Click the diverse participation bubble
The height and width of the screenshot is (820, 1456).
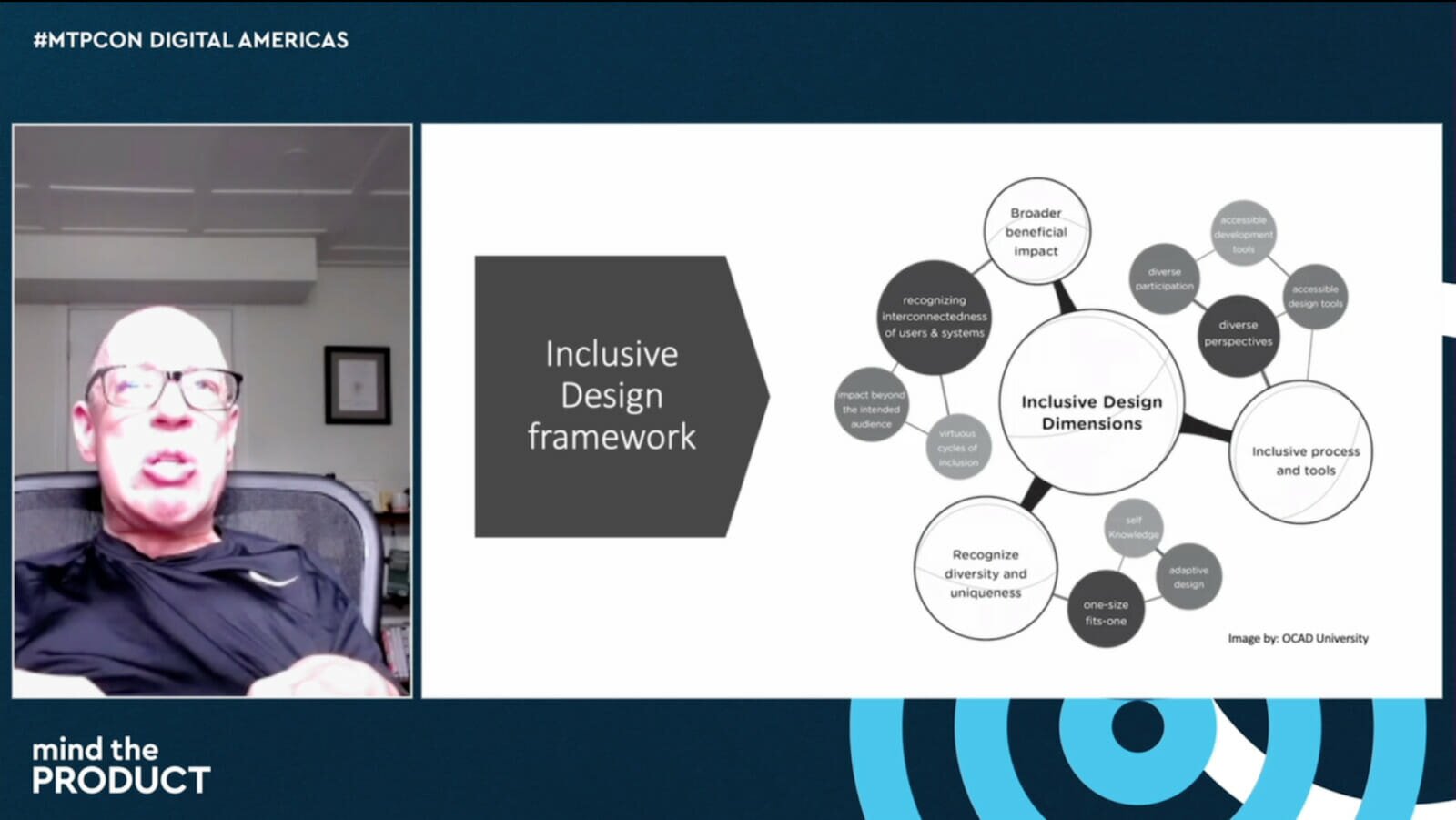point(1164,278)
